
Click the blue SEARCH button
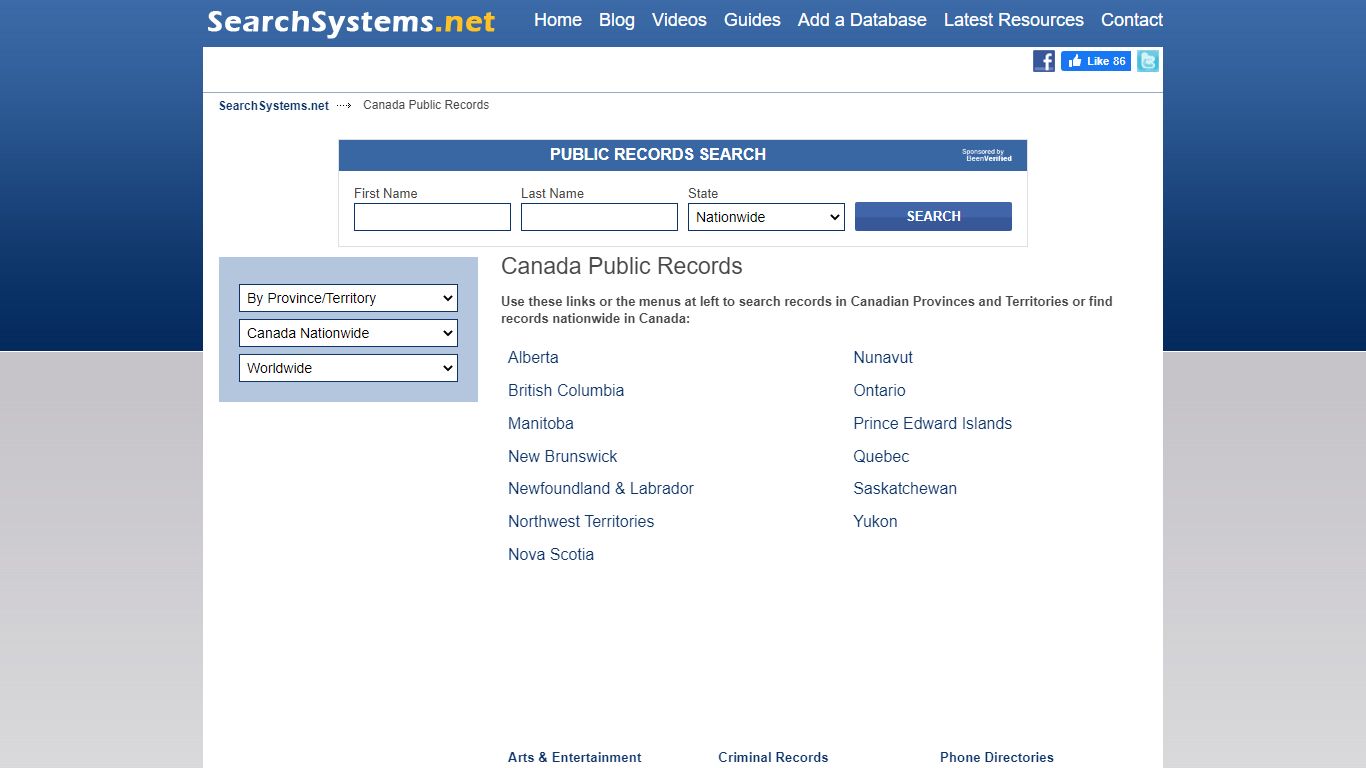[933, 216]
